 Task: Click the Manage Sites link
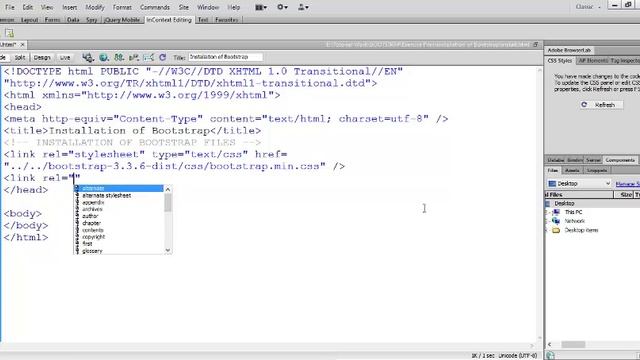coord(628,184)
